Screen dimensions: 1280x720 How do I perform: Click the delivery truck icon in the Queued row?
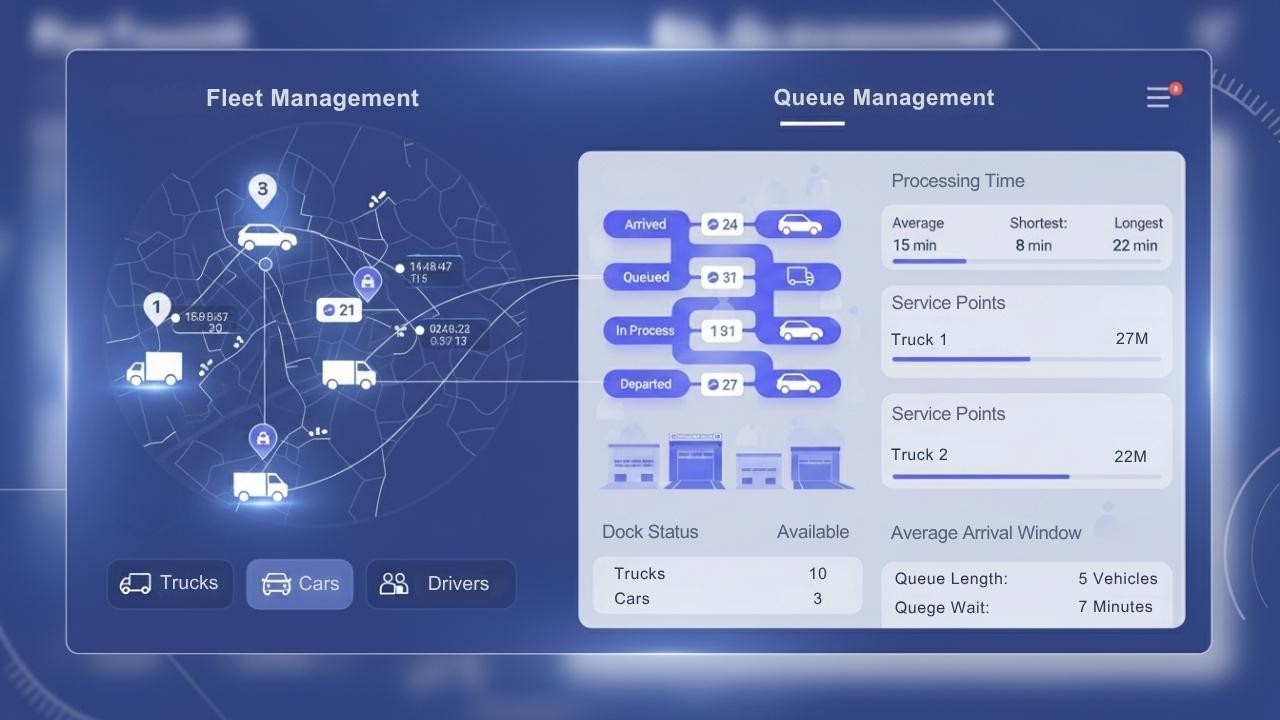coord(798,277)
